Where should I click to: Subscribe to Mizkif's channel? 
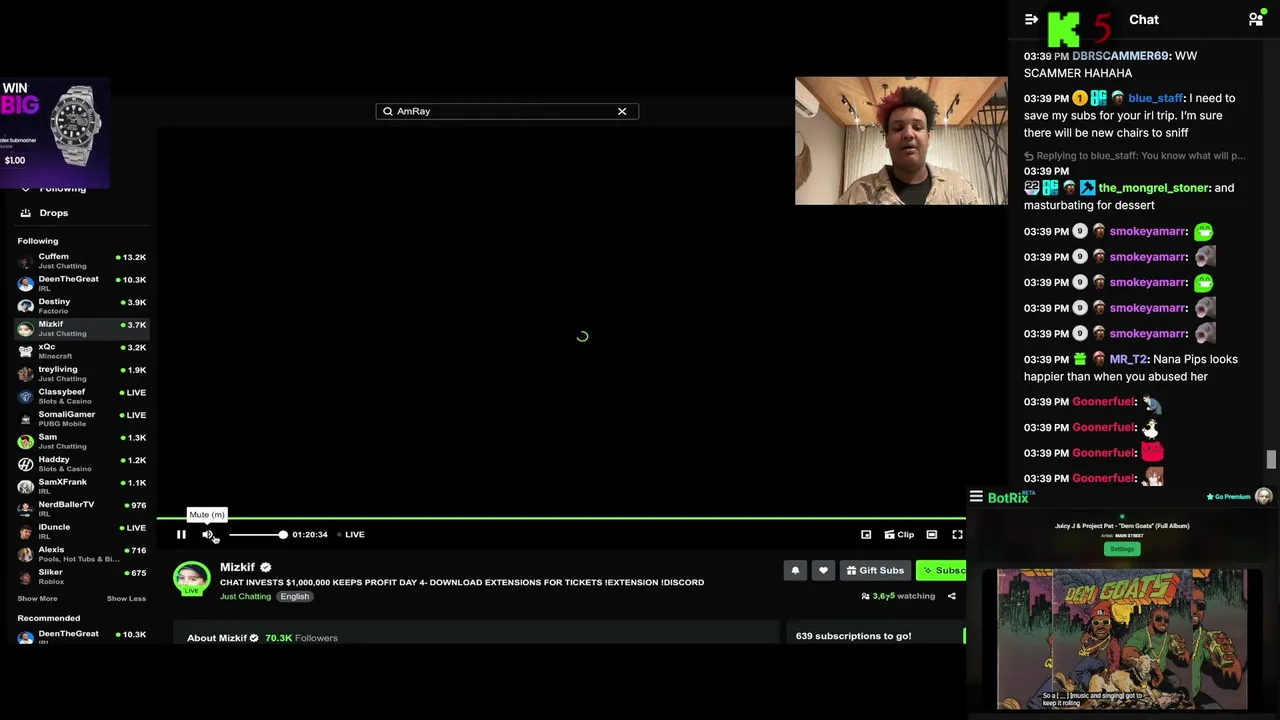941,570
